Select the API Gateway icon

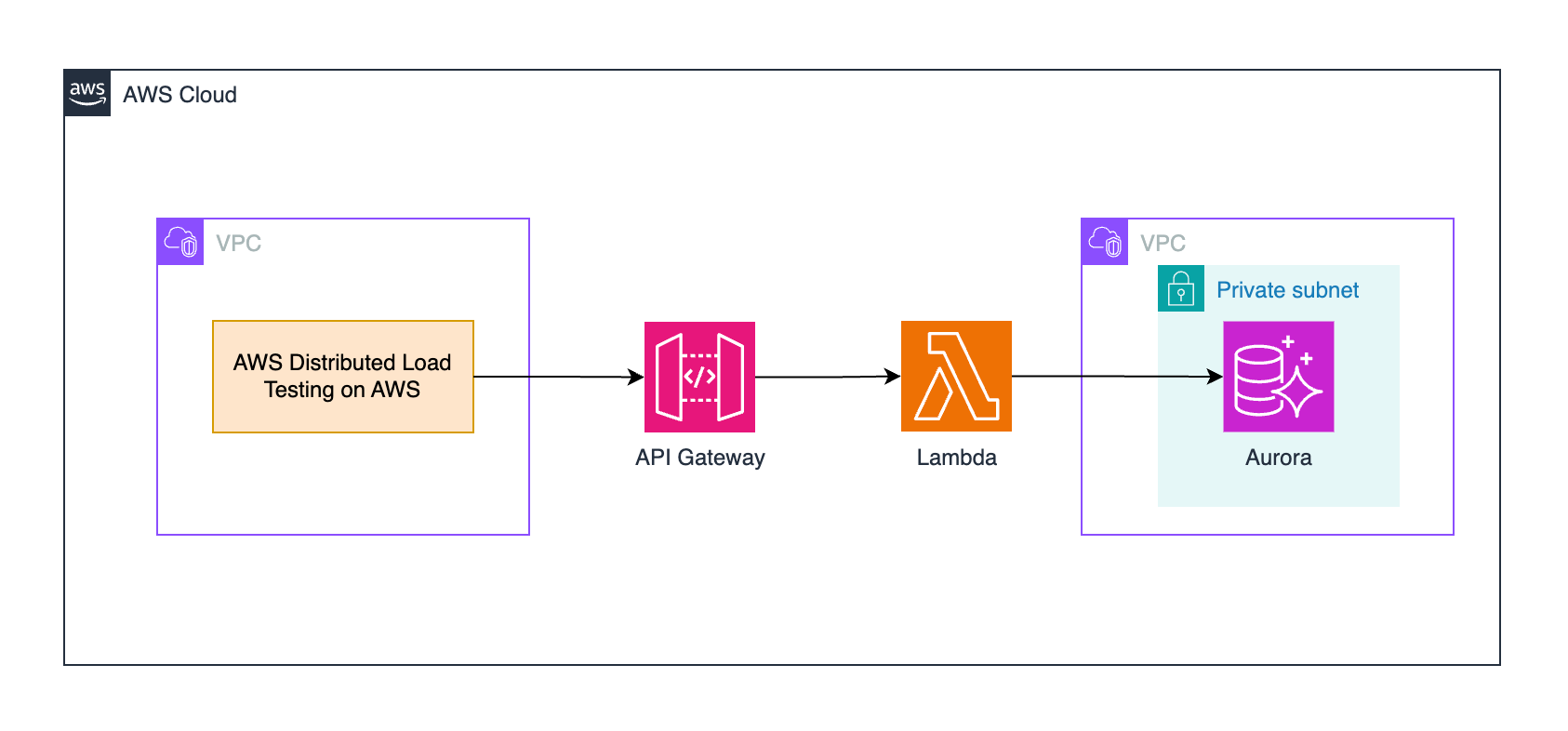click(x=699, y=377)
